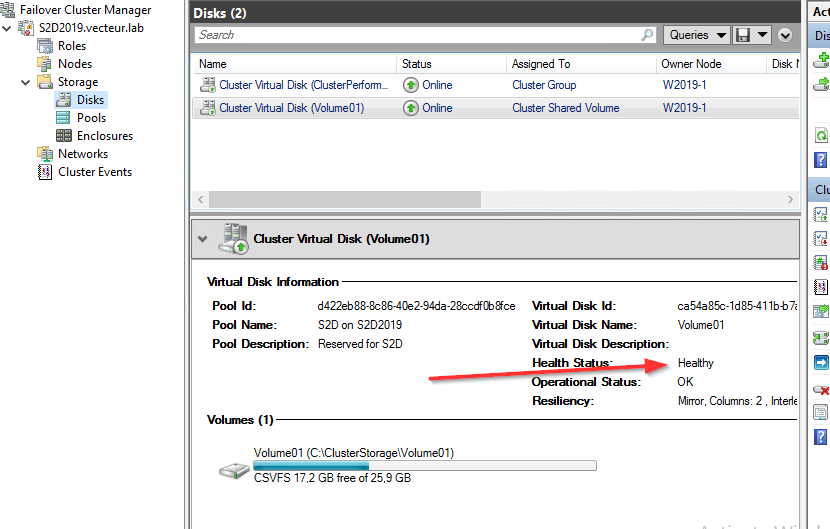This screenshot has width=830, height=529.
Task: Click the Add Disk icon in Actions pane
Action: pyautogui.click(x=822, y=59)
